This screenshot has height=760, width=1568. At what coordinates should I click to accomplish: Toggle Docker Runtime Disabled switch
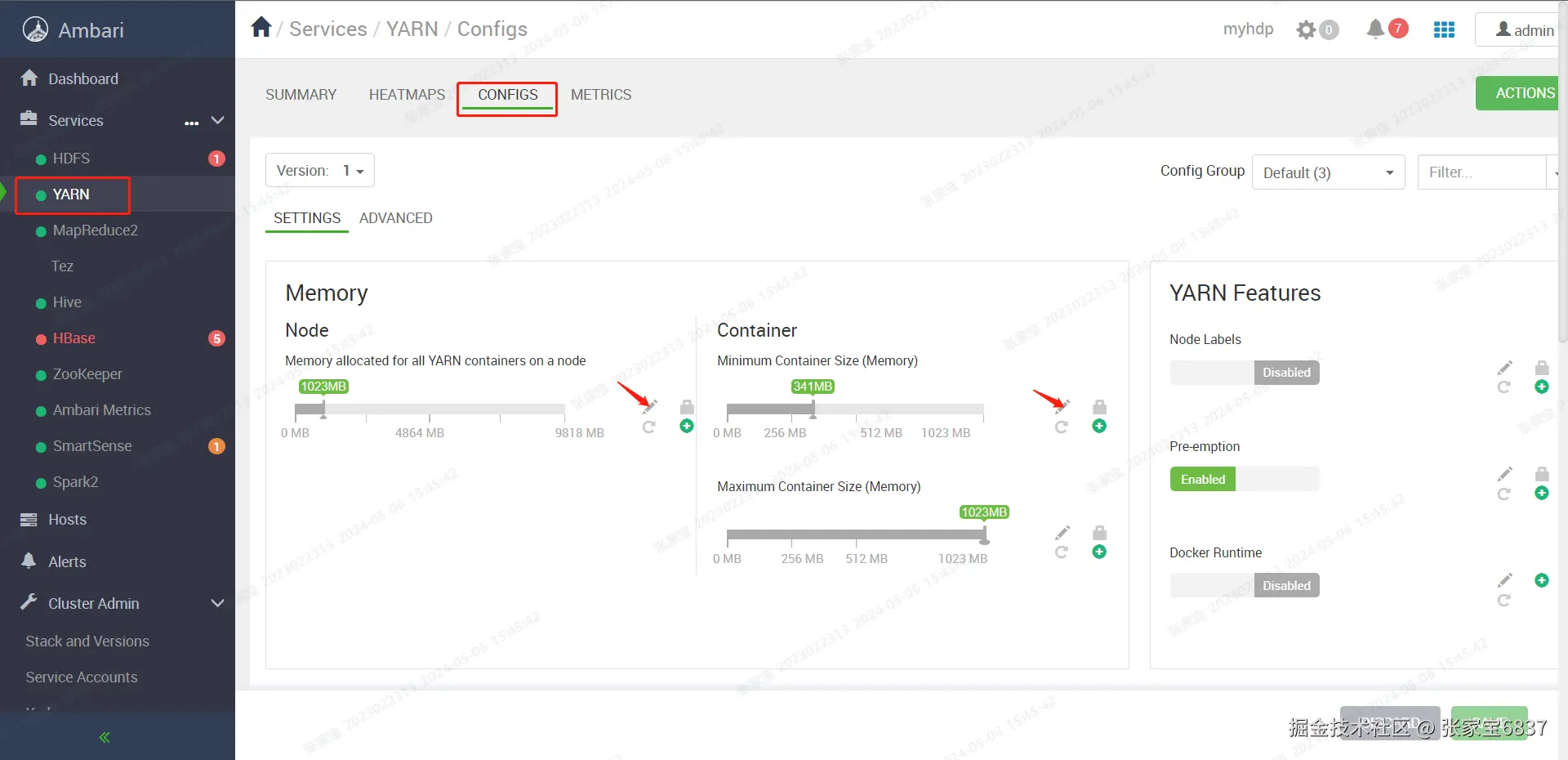point(1245,585)
